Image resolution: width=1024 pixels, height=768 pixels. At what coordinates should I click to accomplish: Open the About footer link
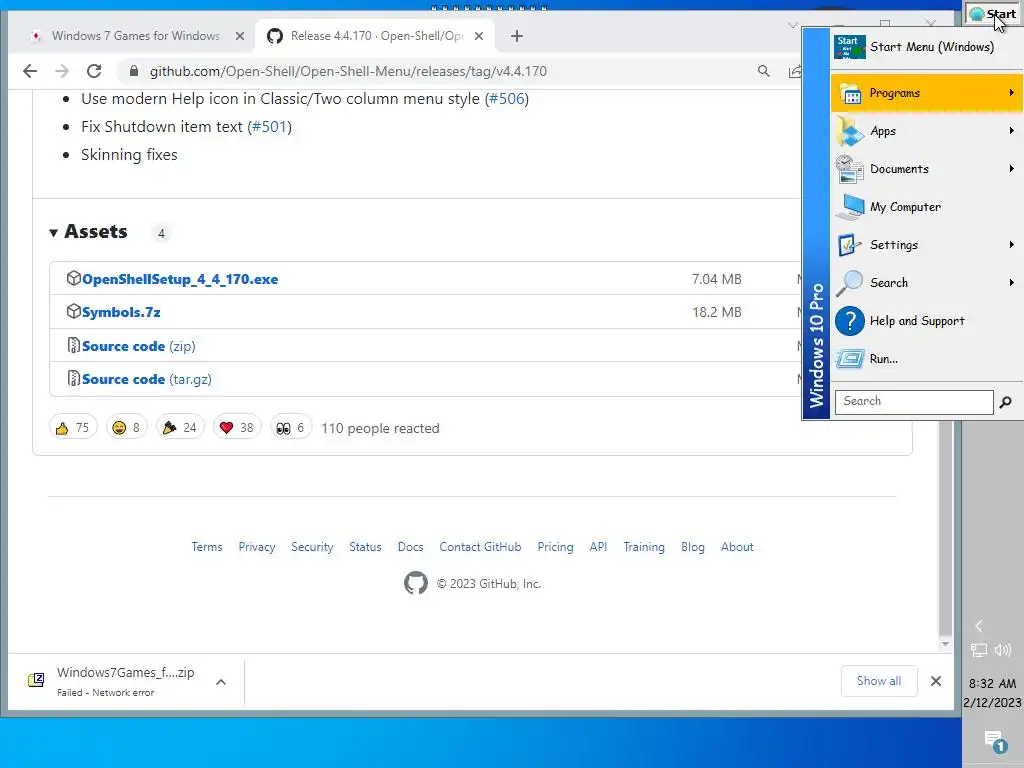737,547
